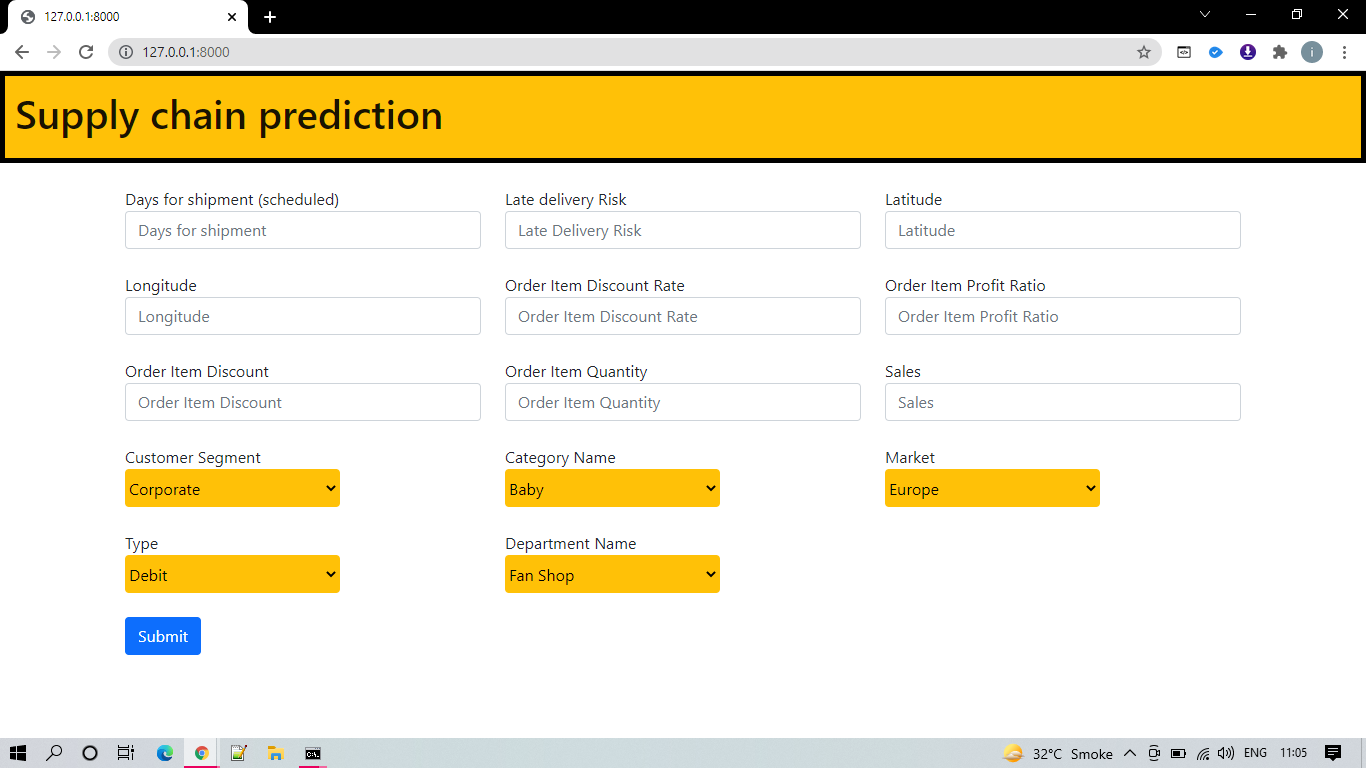Click the Sales input field

pos(1062,402)
